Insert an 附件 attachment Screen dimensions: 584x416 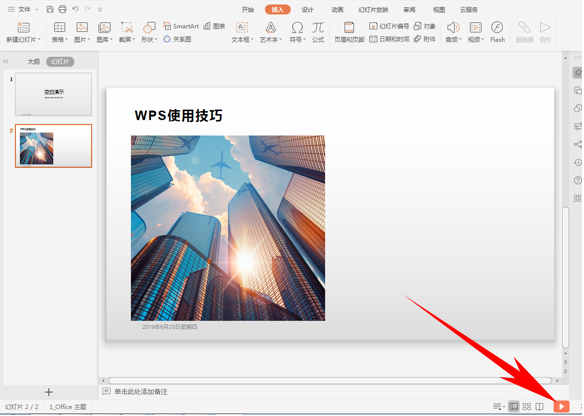425,39
